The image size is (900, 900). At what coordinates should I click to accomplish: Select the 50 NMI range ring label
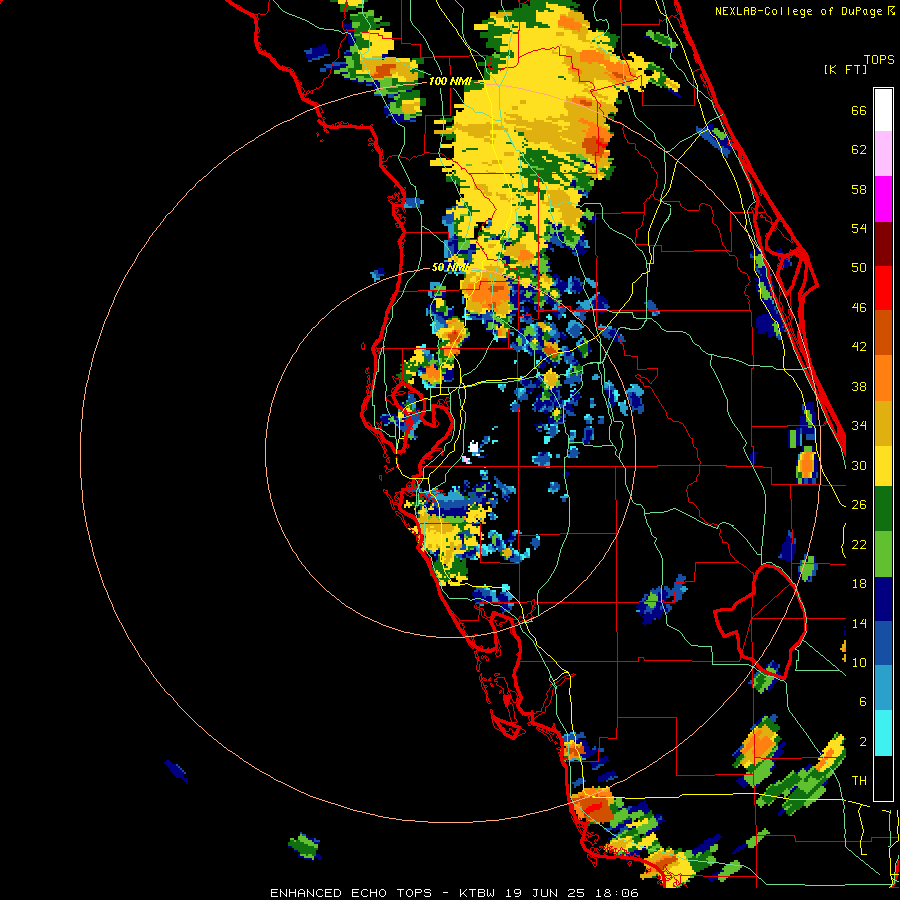(449, 267)
